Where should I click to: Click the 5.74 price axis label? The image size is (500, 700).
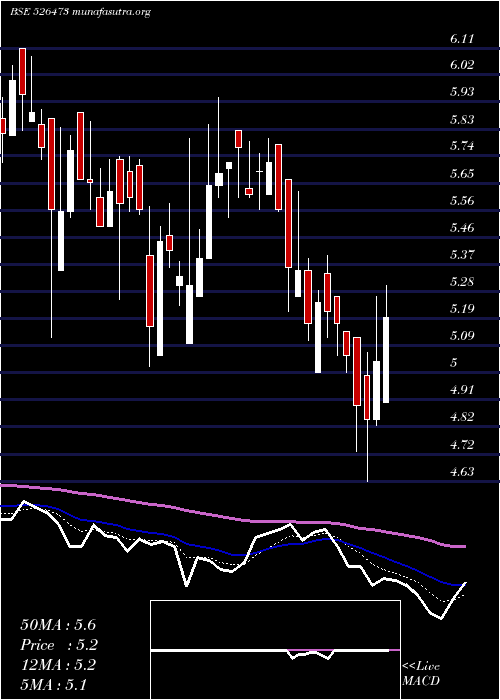tap(462, 146)
